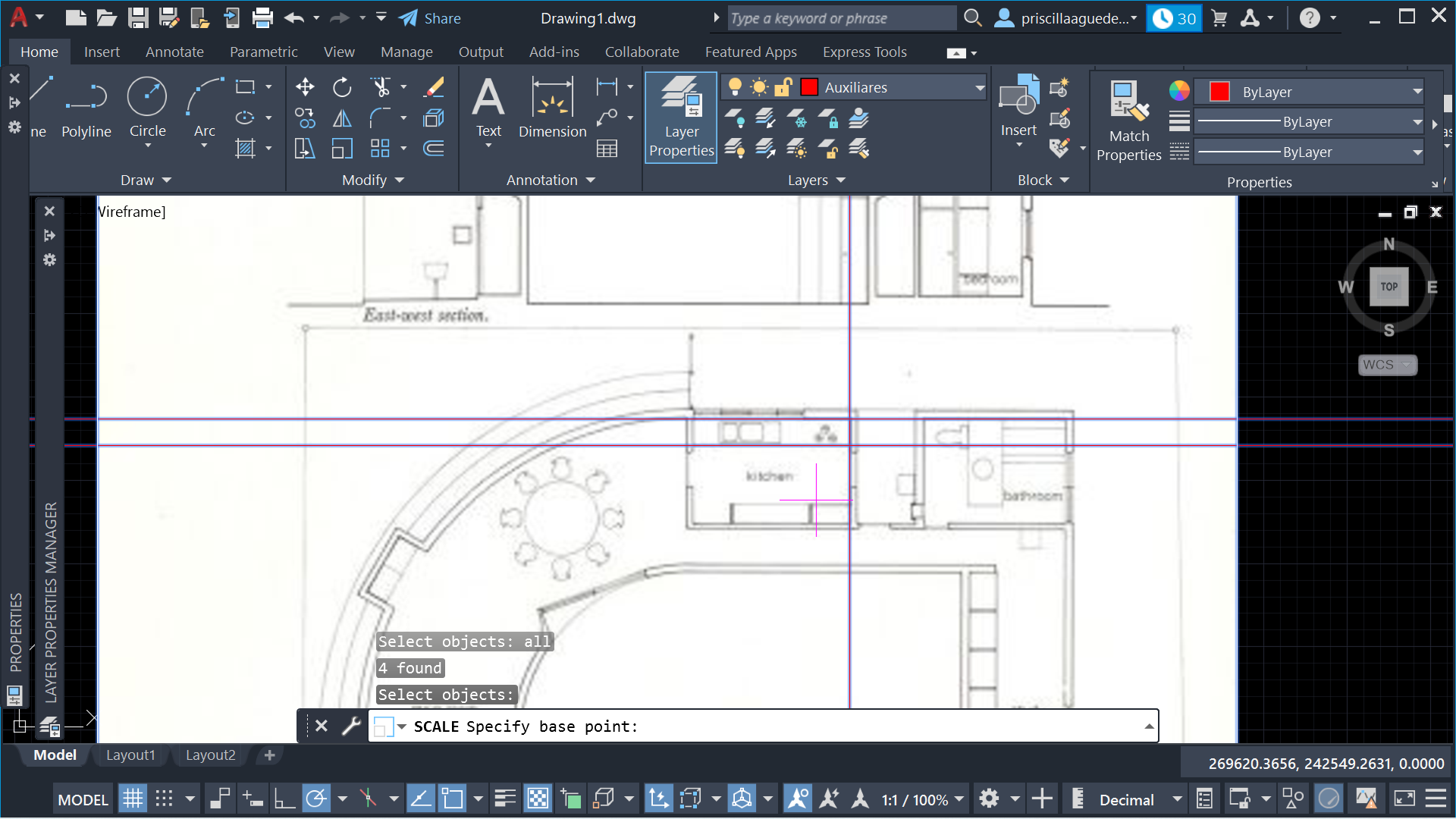Expand the Layers panel
This screenshot has height=819, width=1456.
pyautogui.click(x=817, y=180)
